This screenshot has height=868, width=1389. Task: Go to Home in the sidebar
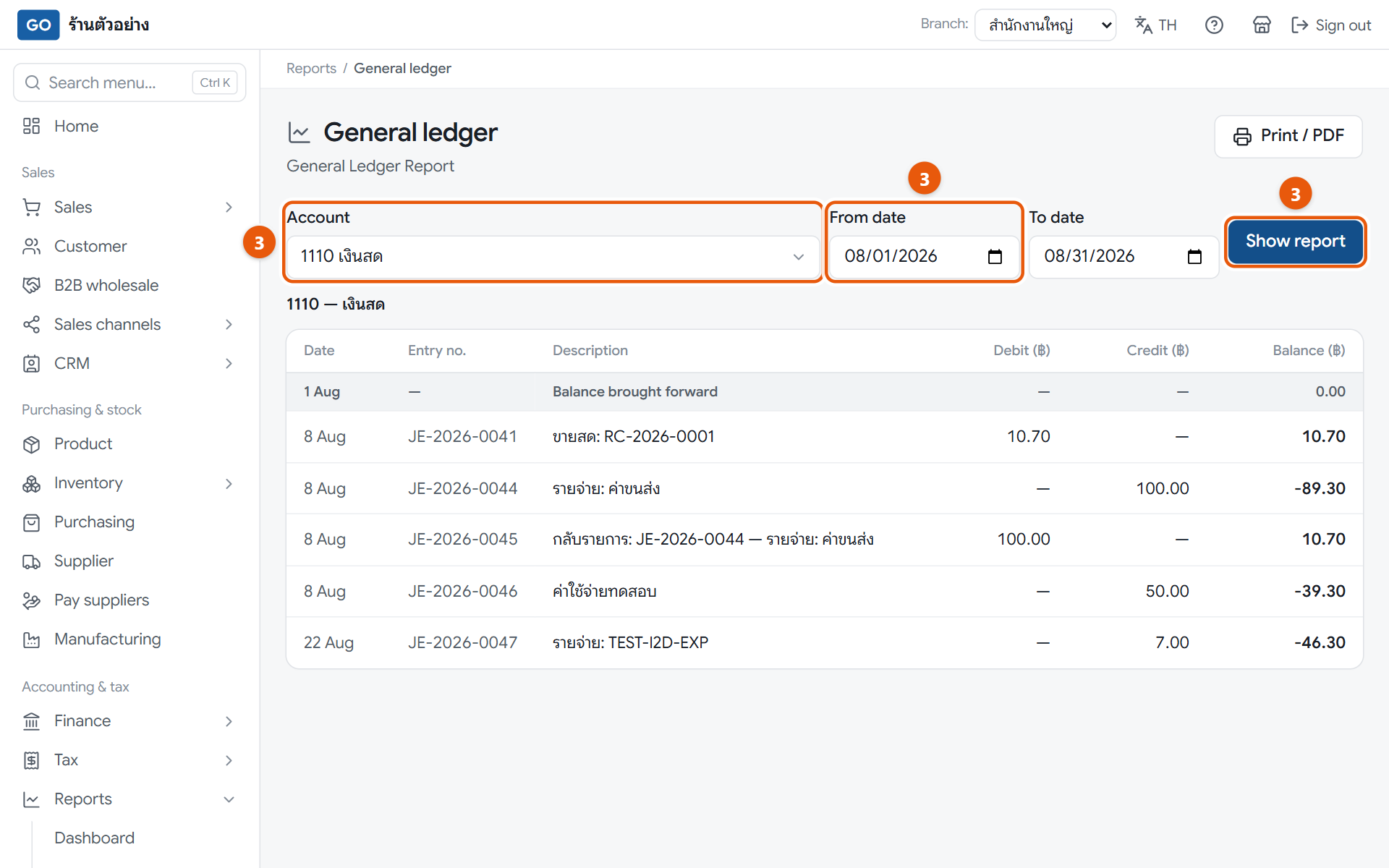pyautogui.click(x=76, y=126)
